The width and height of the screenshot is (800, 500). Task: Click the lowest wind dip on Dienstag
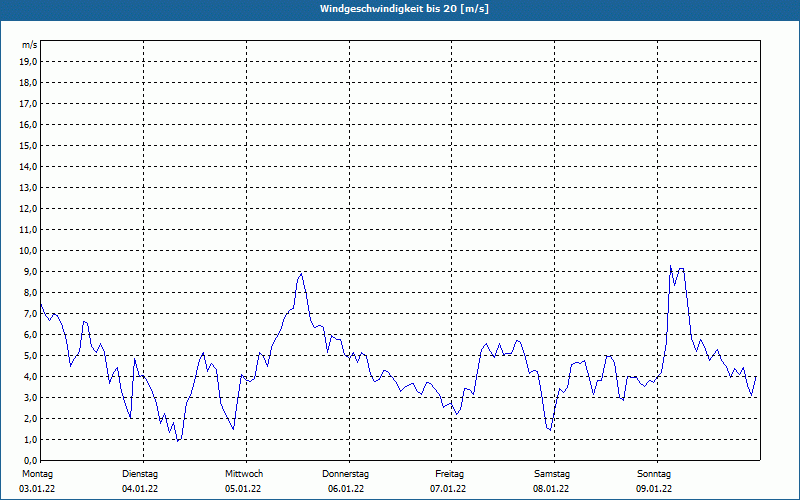[178, 441]
